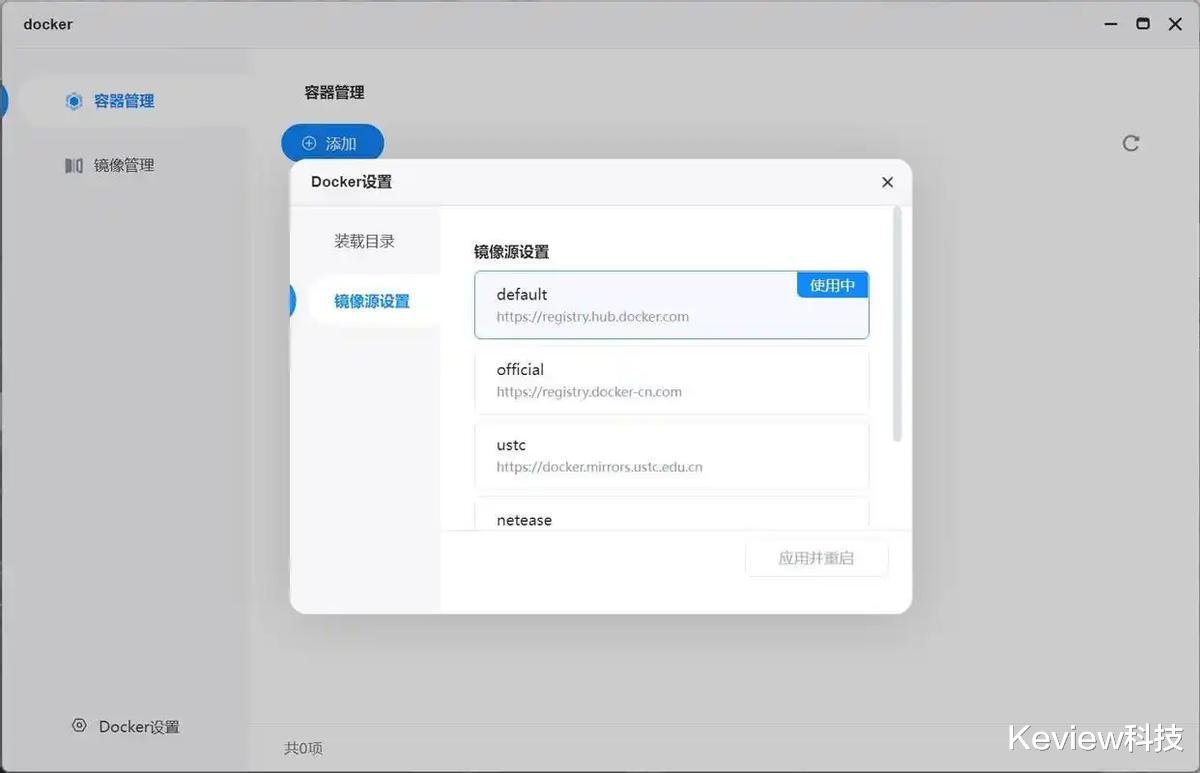1200x773 pixels.
Task: Open Docker设置 at the sidebar bottom
Action: 126,727
